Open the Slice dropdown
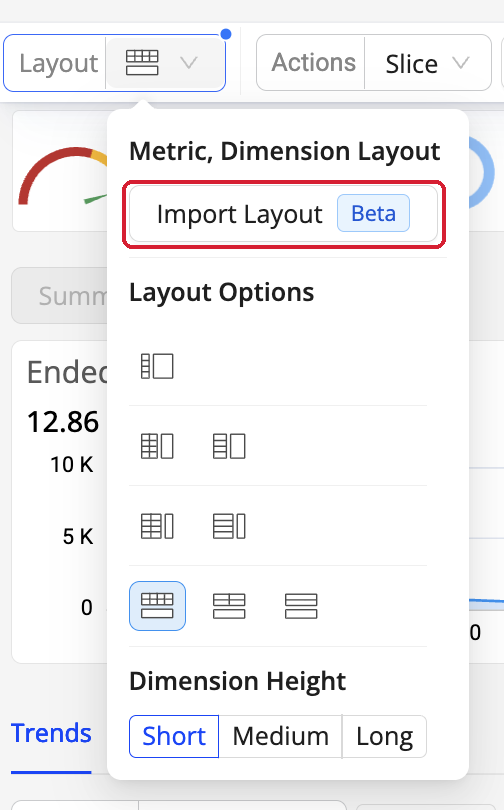The image size is (504, 810). pyautogui.click(x=428, y=63)
